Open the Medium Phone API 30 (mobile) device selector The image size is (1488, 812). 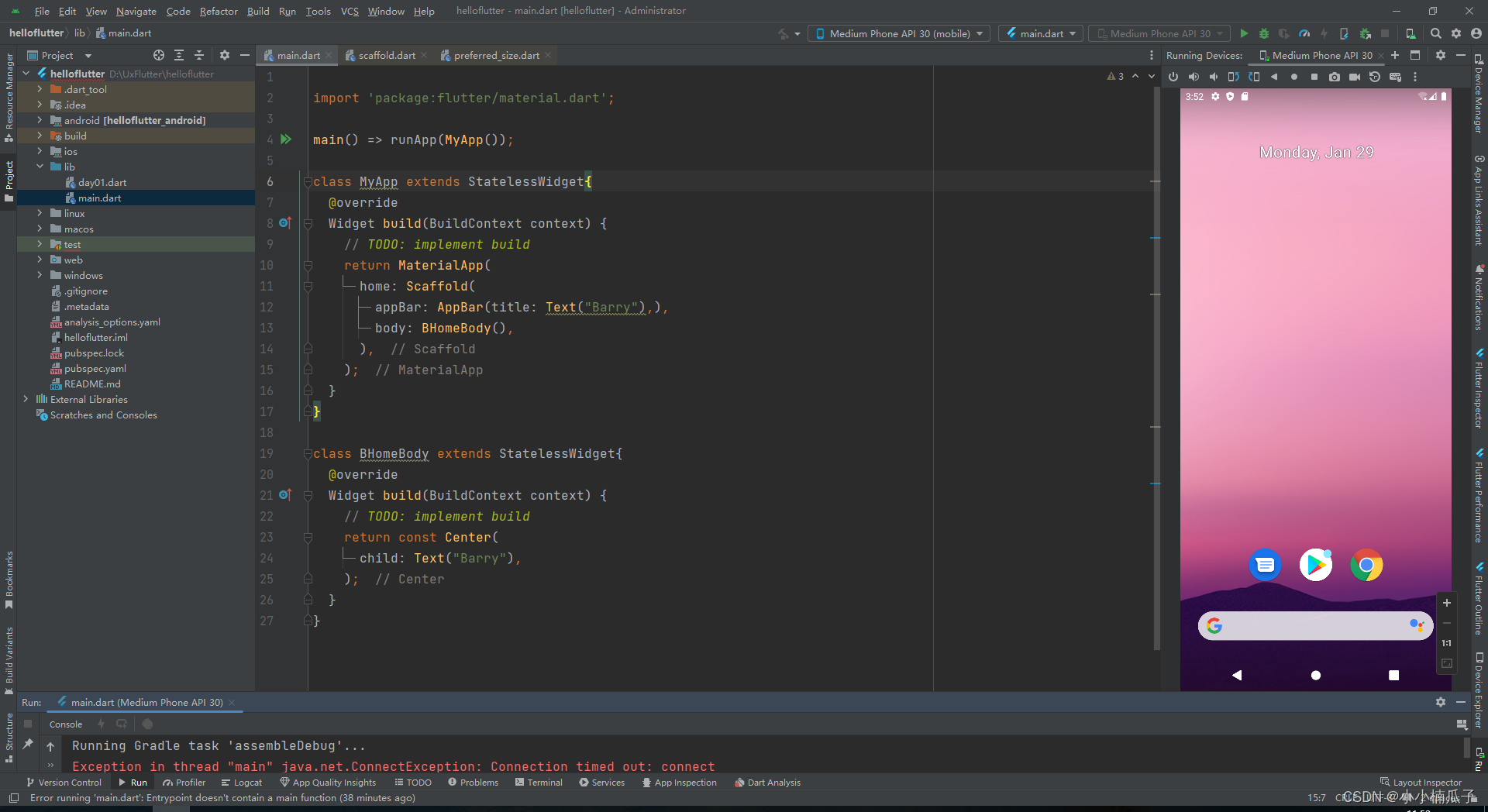click(899, 33)
